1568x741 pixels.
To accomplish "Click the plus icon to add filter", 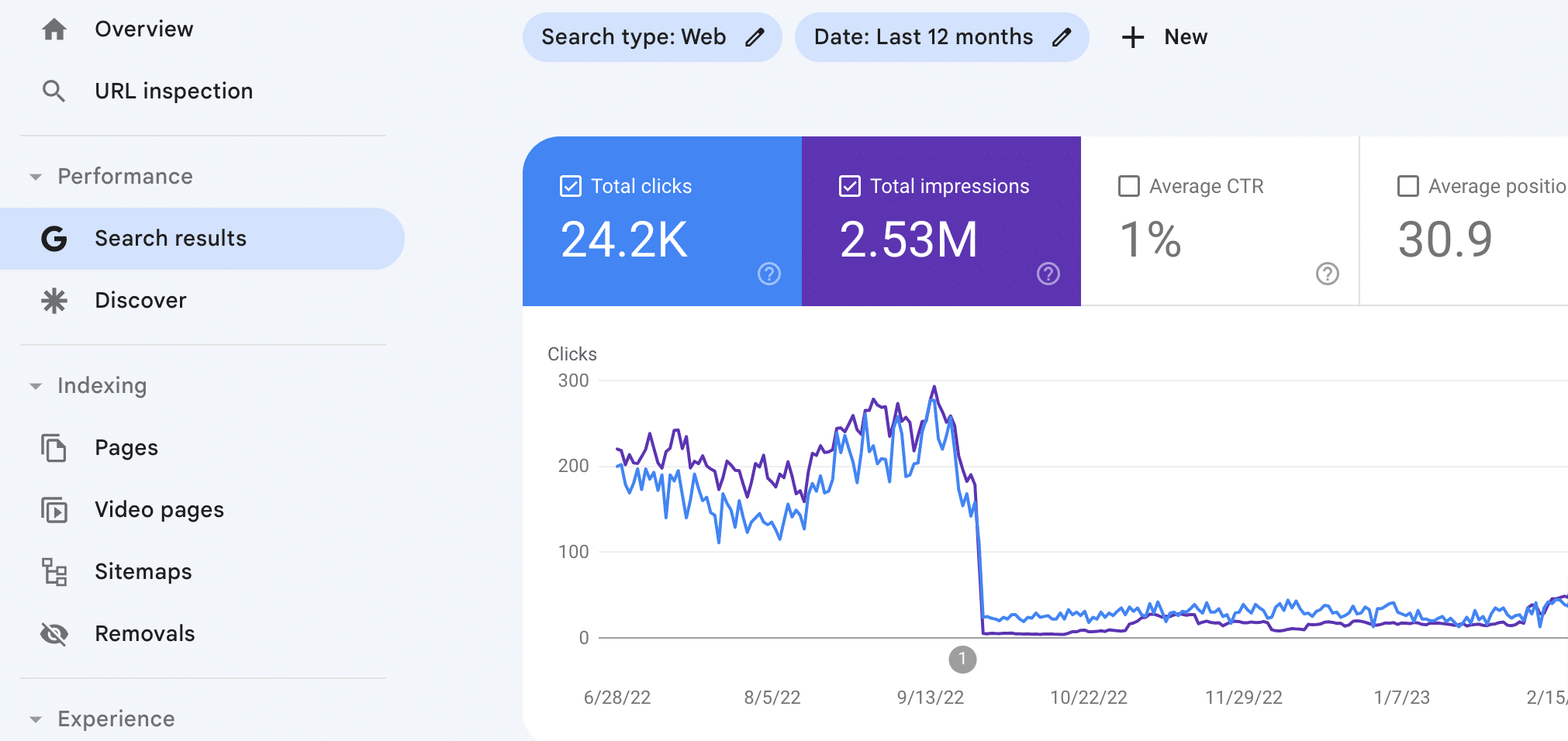I will click(x=1133, y=37).
